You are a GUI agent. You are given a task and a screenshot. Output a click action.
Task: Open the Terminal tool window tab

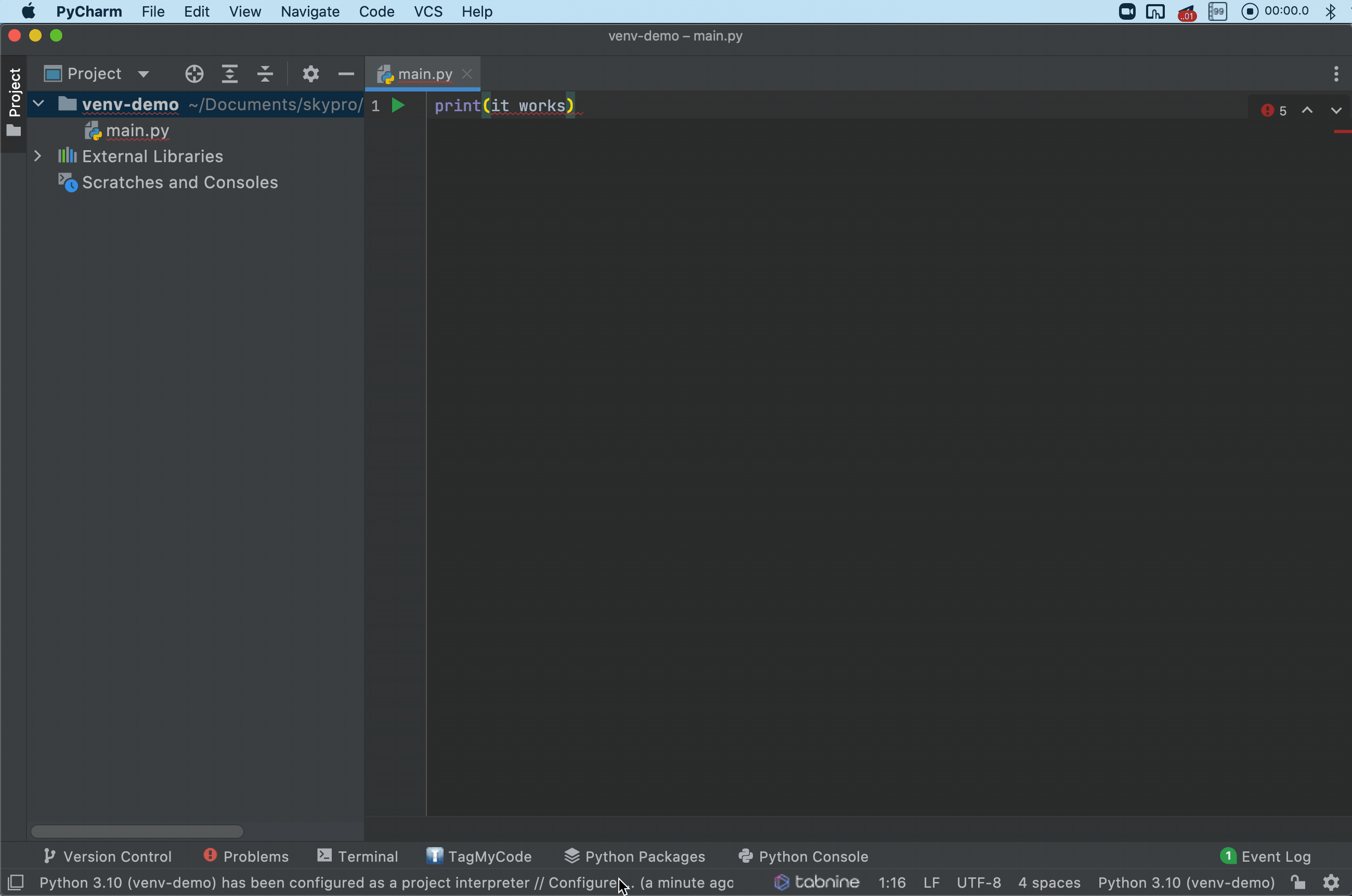pos(358,856)
